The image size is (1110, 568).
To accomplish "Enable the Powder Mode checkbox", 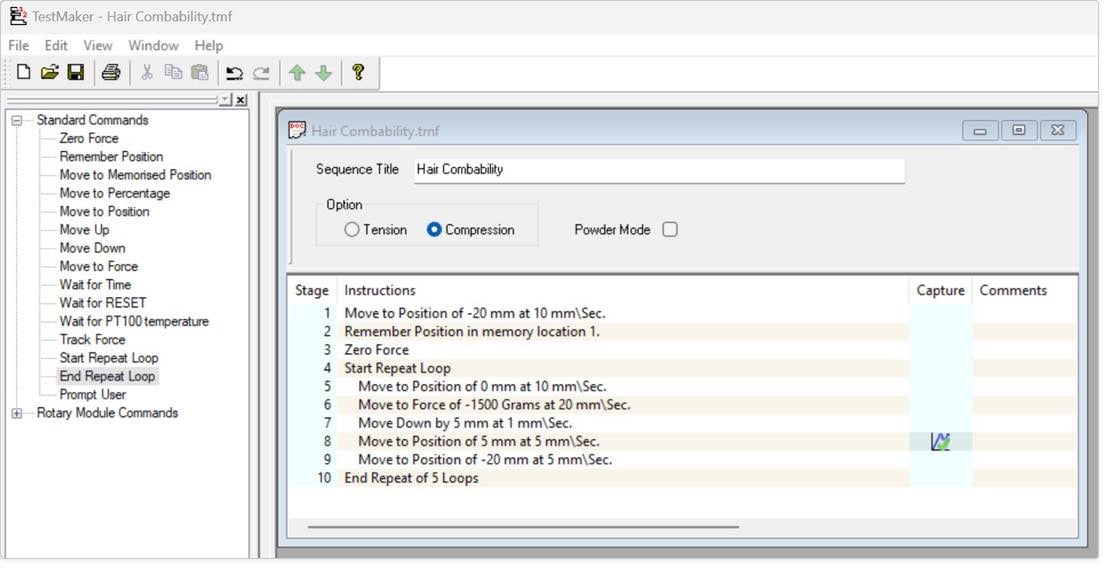I will coord(670,230).
